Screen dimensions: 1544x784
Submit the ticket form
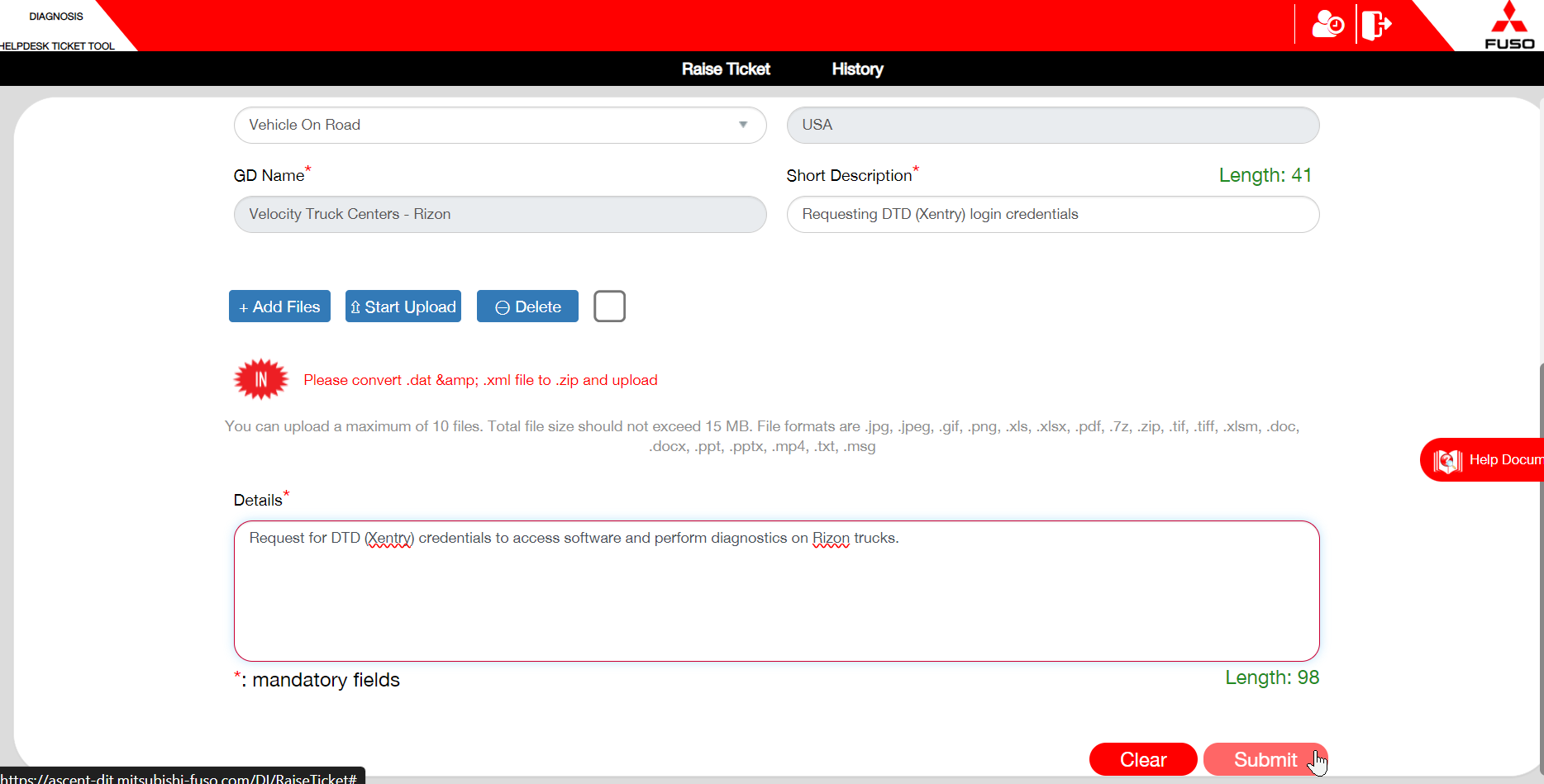coord(1265,759)
